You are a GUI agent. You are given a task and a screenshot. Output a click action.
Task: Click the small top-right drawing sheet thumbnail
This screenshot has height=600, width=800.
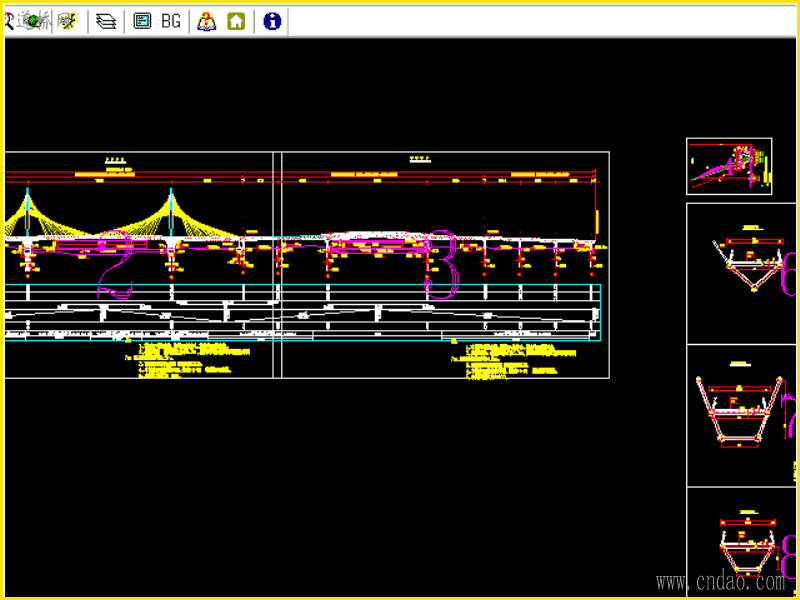click(x=729, y=166)
